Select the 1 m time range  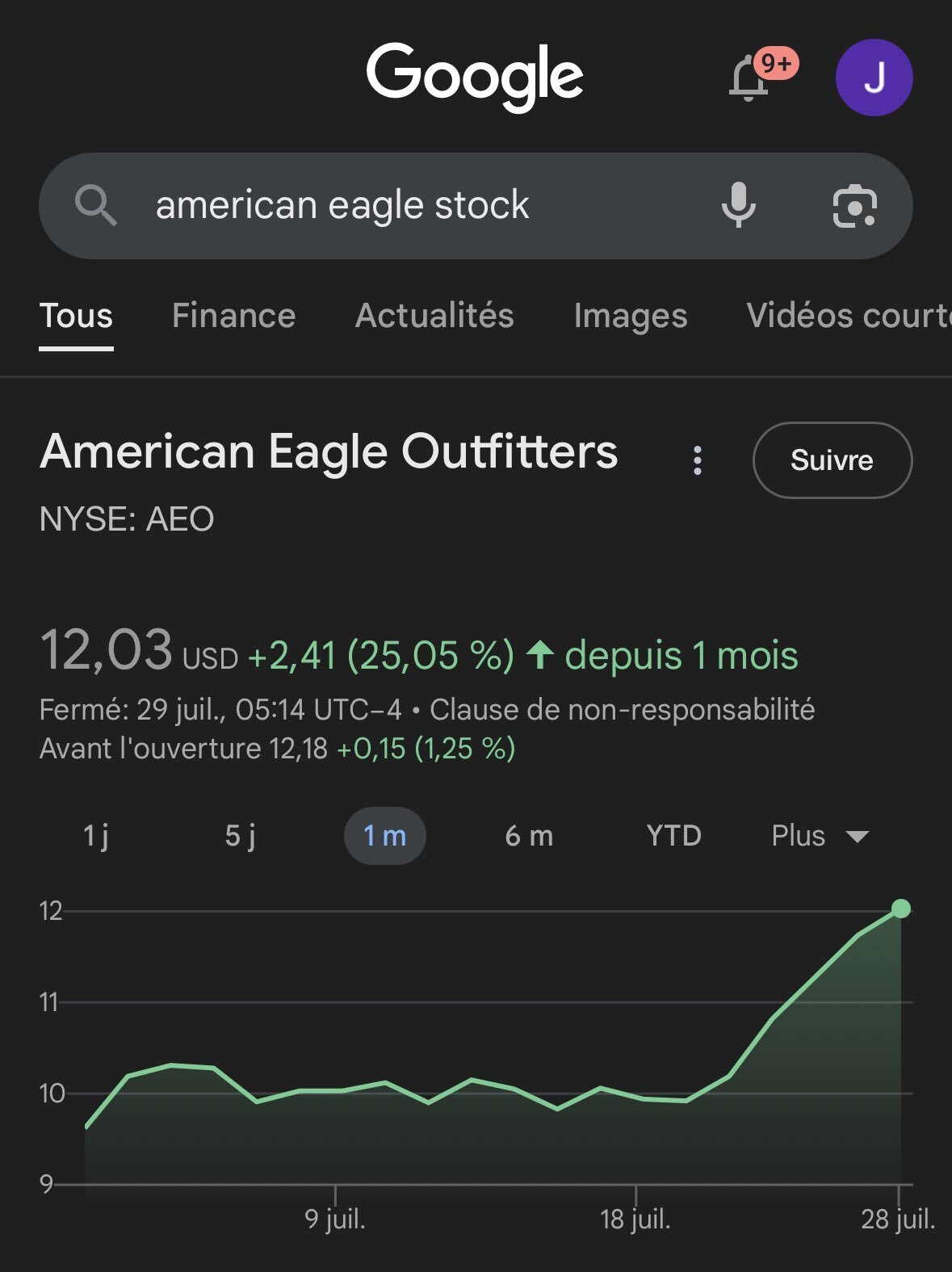[x=384, y=836]
